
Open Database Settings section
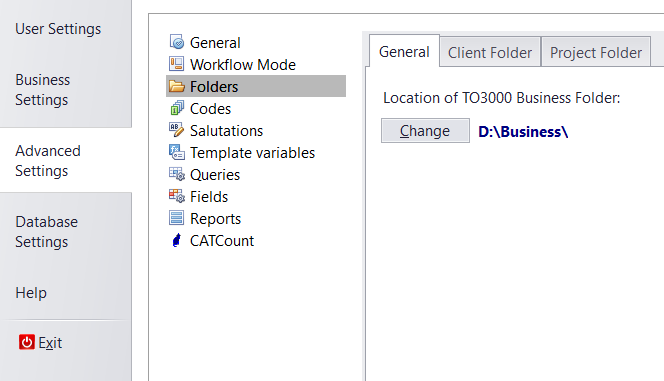(47, 232)
